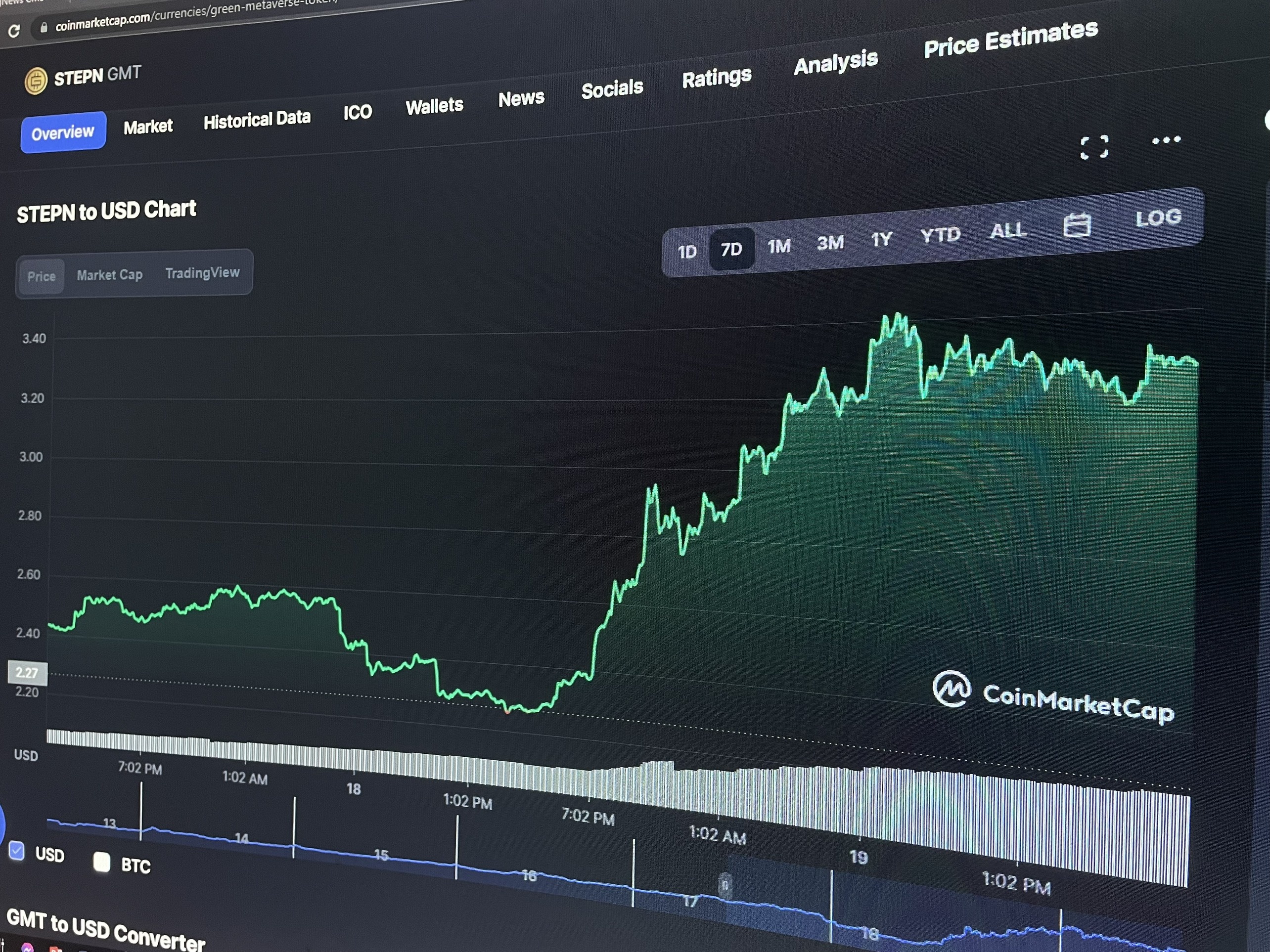Open the three-dot chart options menu
This screenshot has height=952, width=1270.
(x=1166, y=140)
